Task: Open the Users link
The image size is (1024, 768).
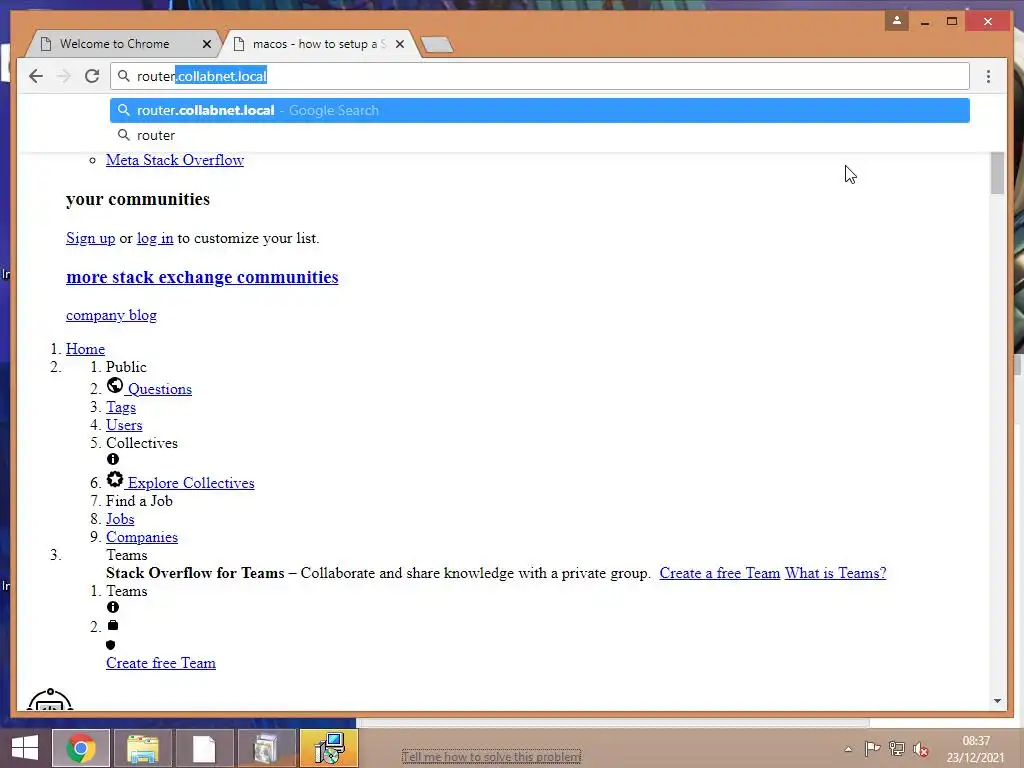Action: tap(124, 425)
